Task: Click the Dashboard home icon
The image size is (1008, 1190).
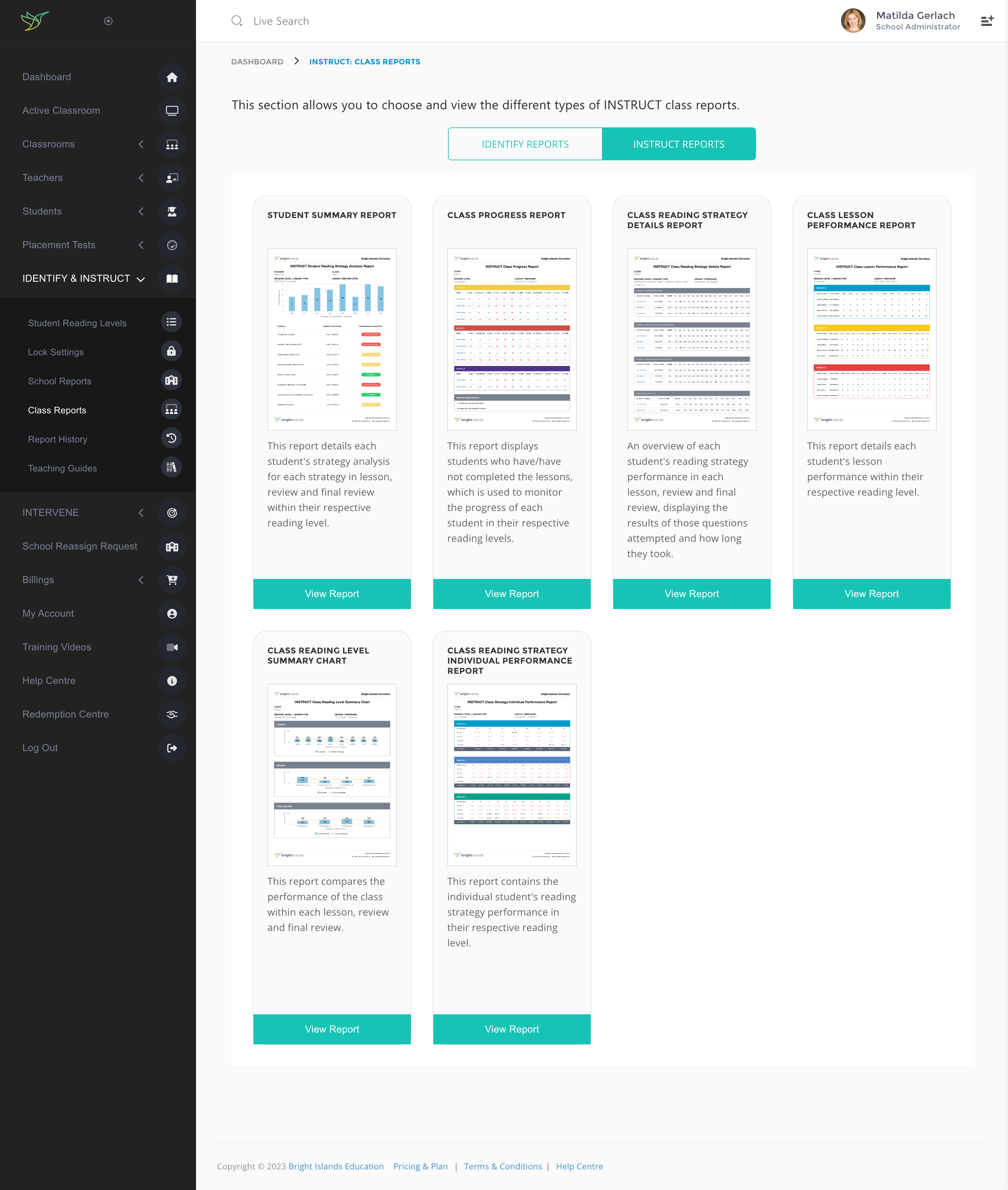Action: [171, 77]
